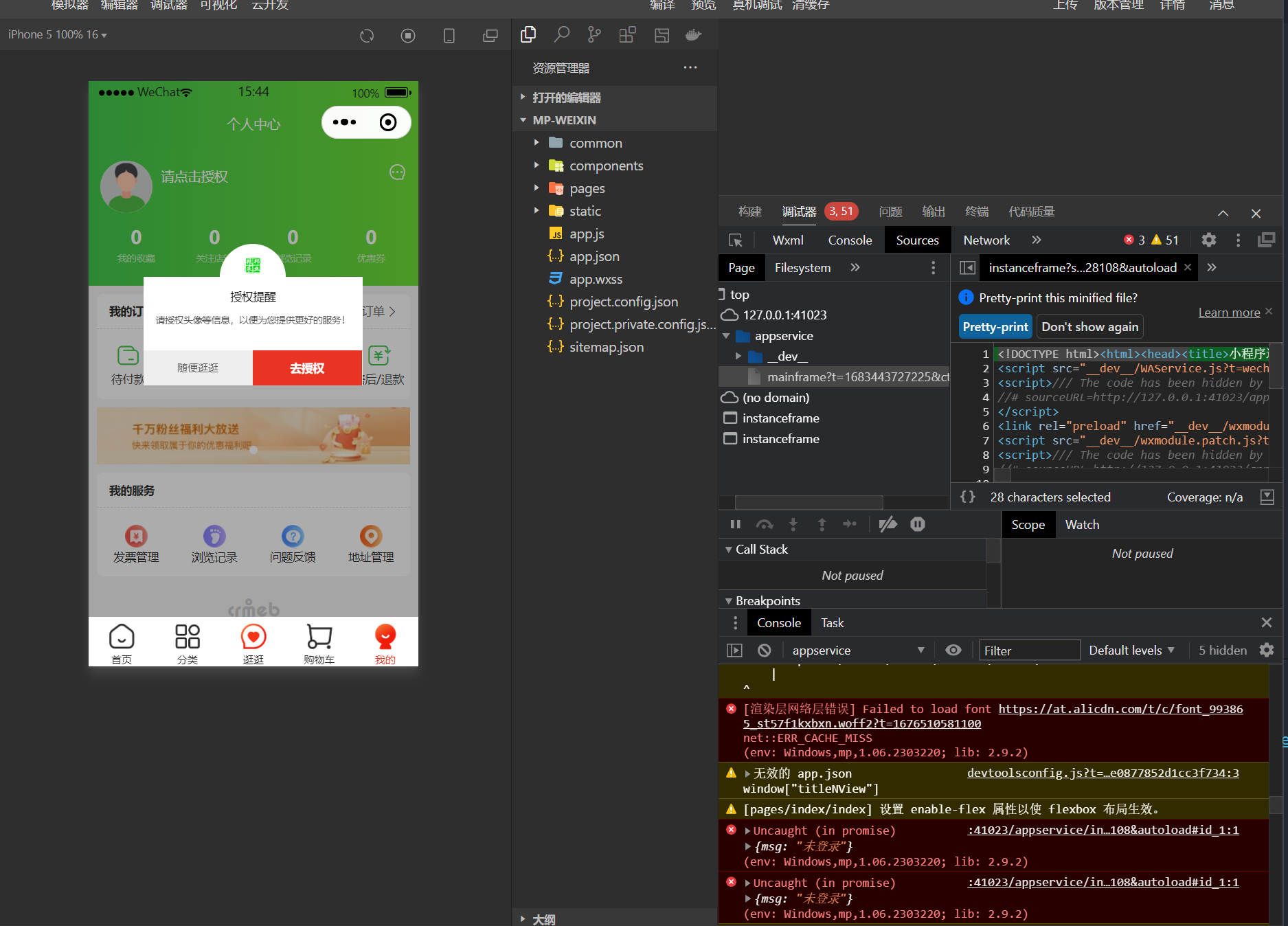
Task: Click the console Filter input field
Action: click(1029, 650)
